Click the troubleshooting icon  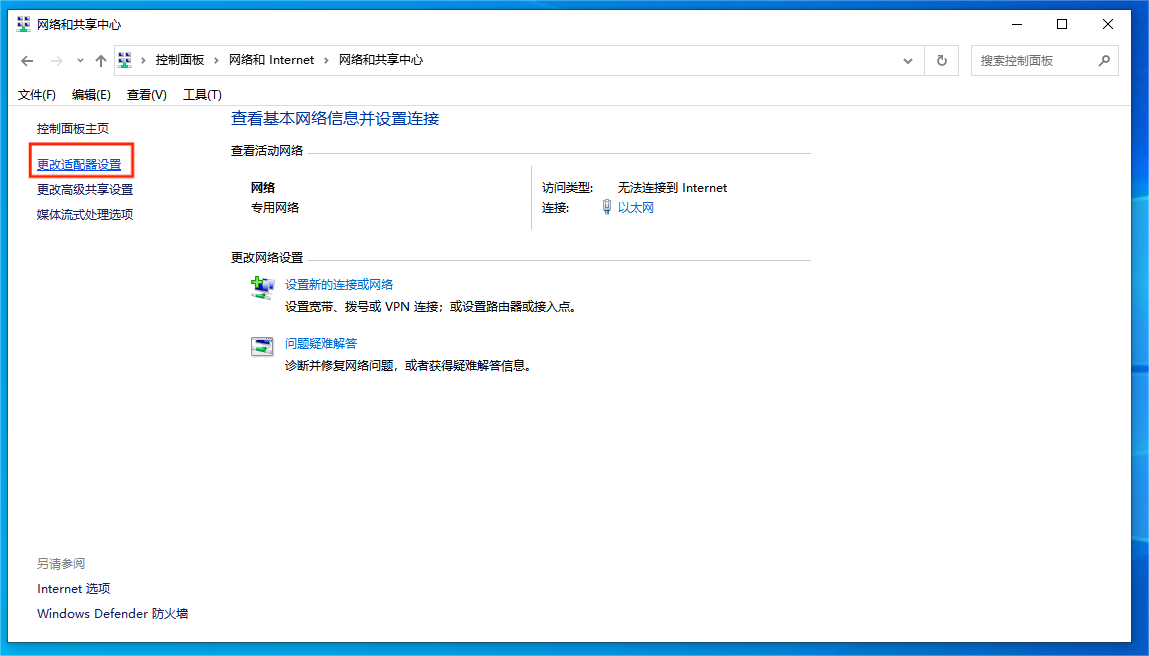(x=262, y=347)
